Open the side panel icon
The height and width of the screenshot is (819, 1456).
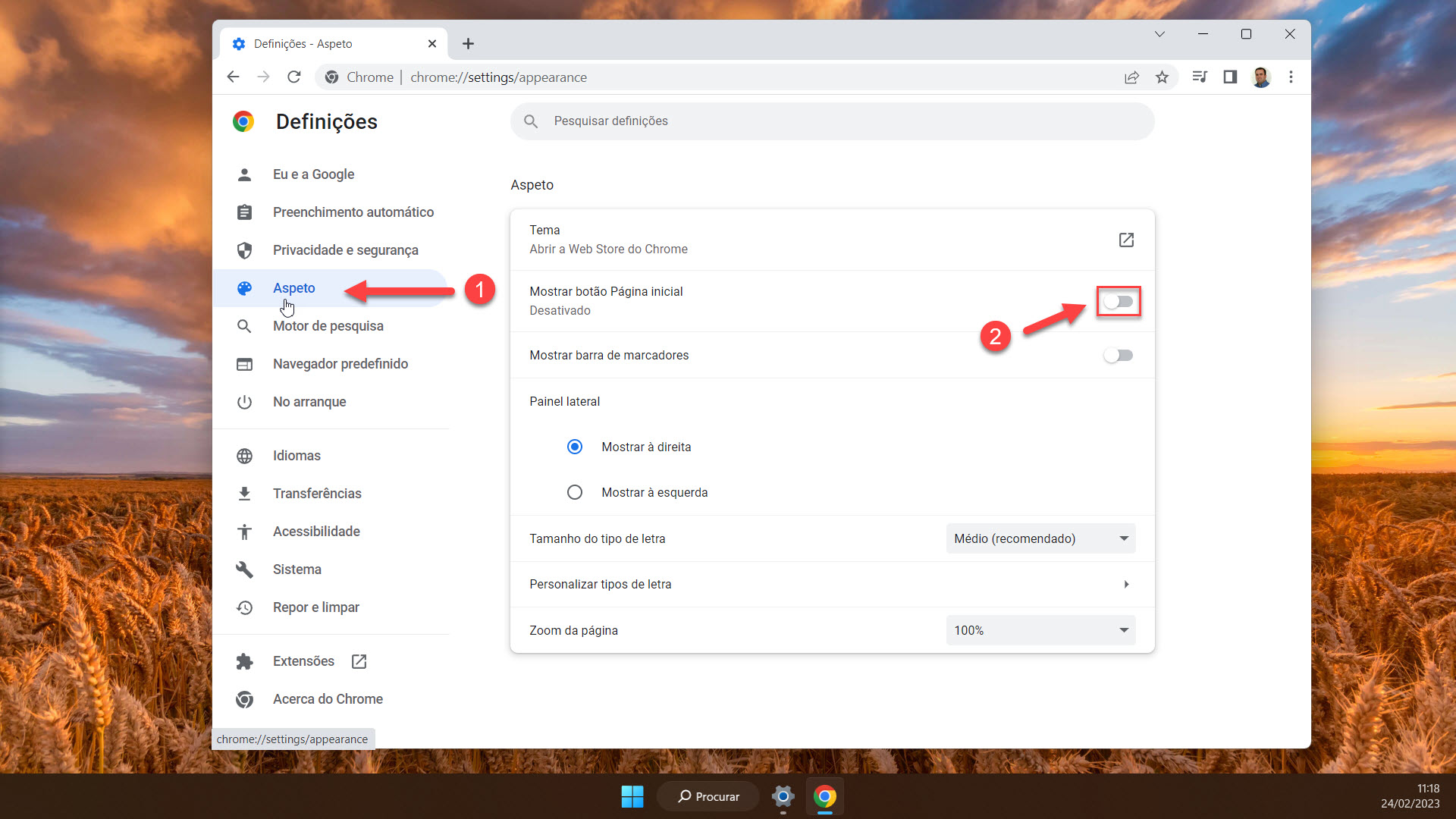pyautogui.click(x=1230, y=77)
